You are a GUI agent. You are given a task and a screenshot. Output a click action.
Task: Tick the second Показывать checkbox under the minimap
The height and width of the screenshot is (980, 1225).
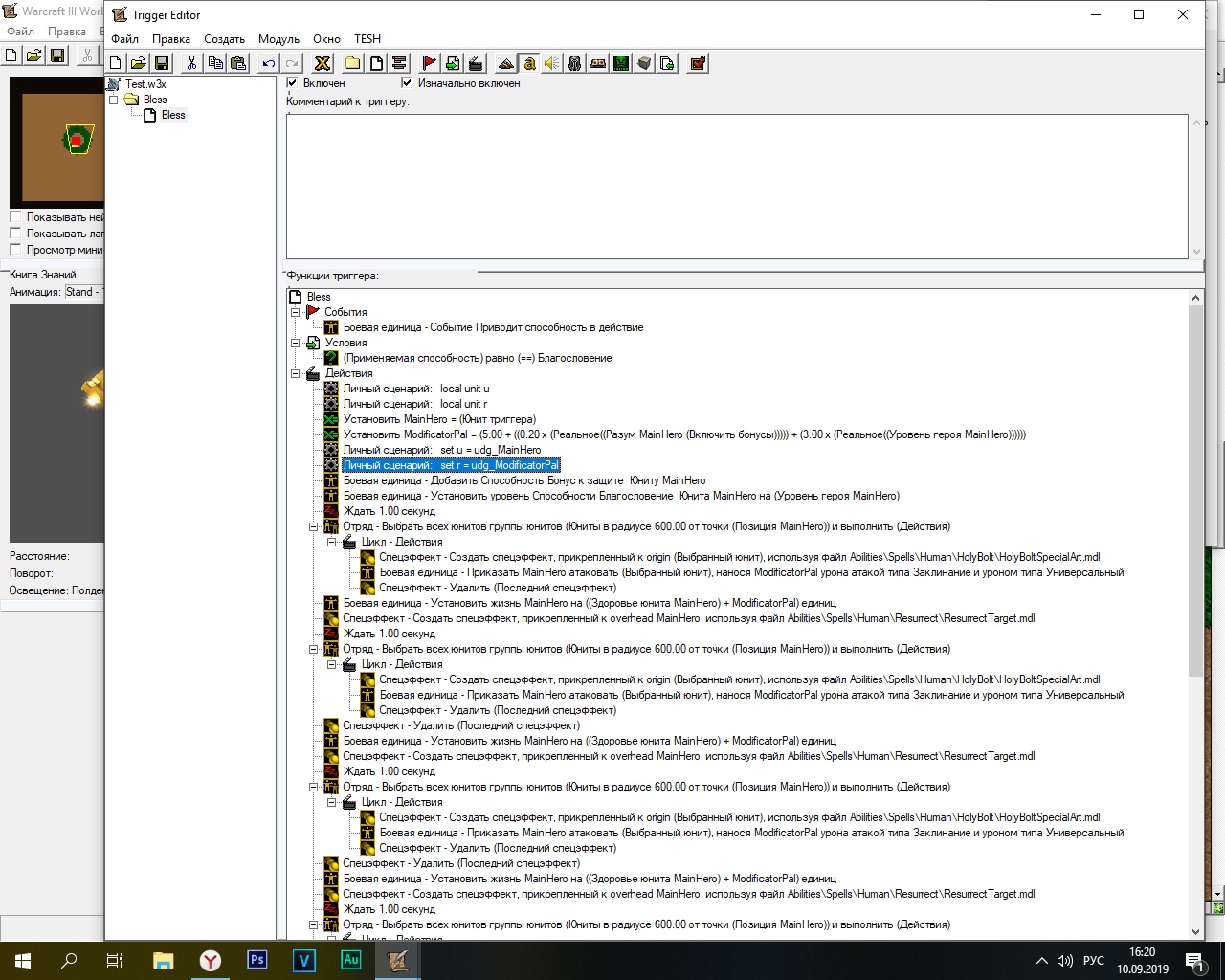[15, 234]
